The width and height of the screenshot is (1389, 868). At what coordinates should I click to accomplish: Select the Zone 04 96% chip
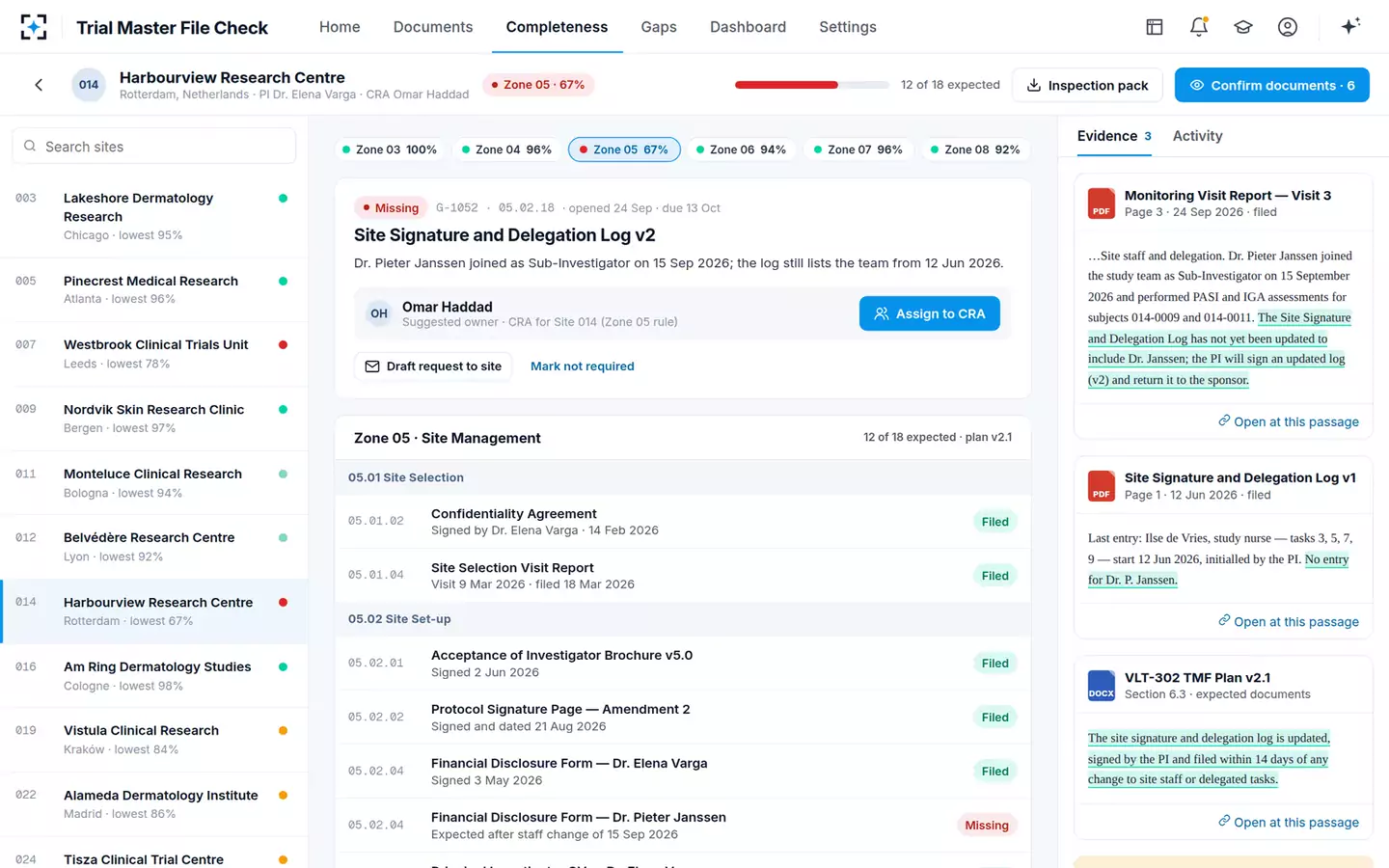[x=506, y=149]
